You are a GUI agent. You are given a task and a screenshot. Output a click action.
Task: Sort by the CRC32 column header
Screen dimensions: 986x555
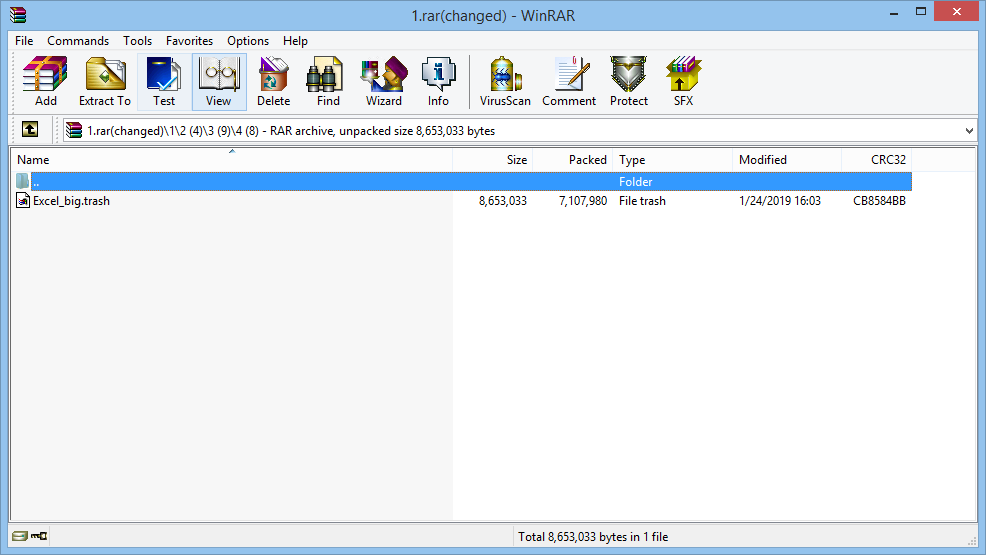point(877,160)
